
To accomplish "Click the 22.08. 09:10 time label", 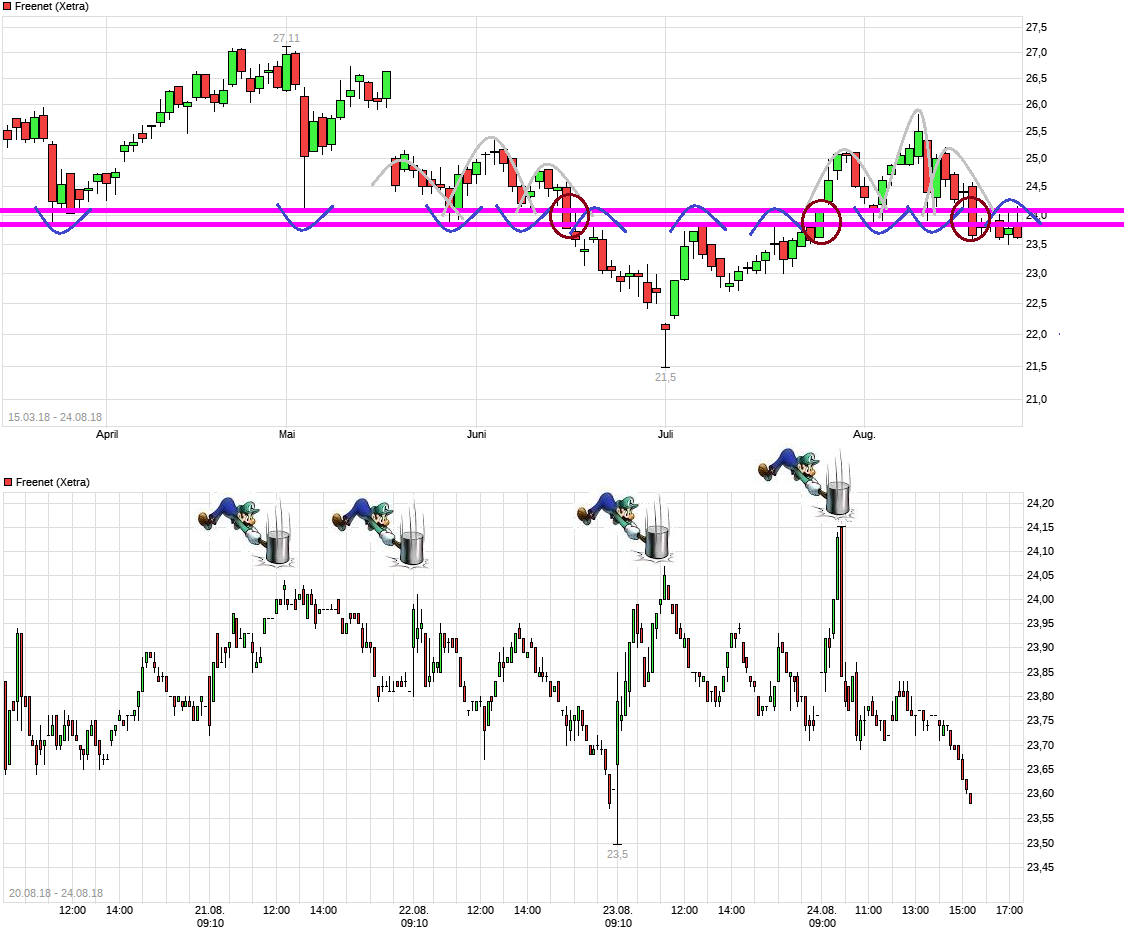I will point(414,917).
